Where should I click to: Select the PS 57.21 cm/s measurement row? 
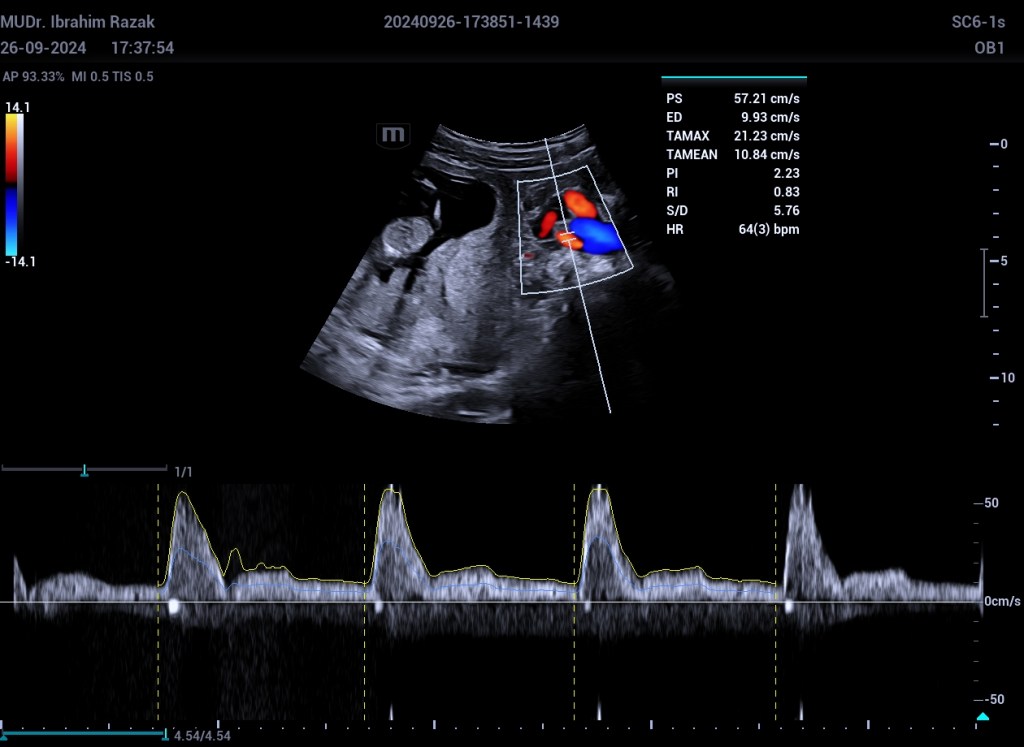tap(733, 98)
